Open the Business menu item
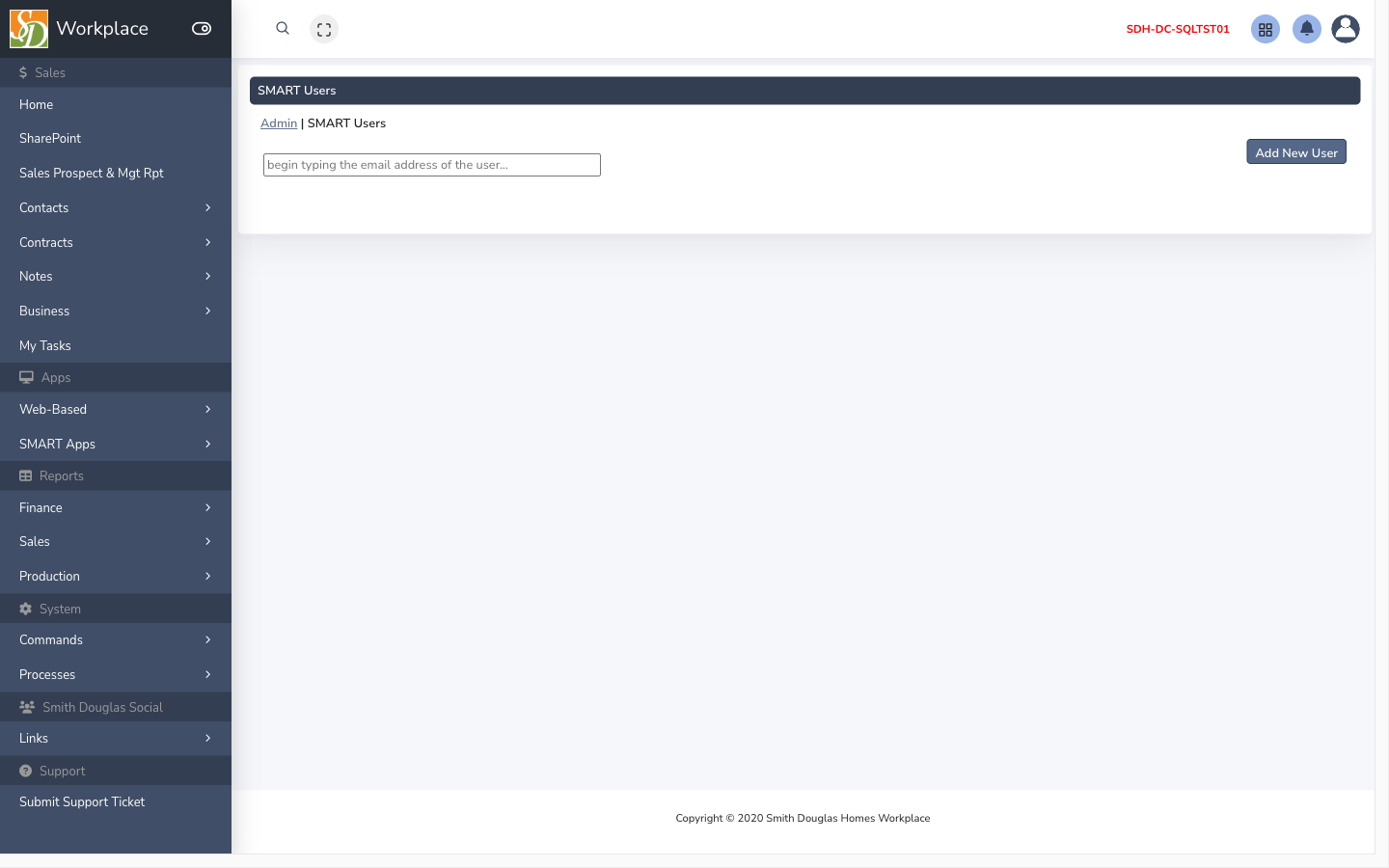Image resolution: width=1389 pixels, height=868 pixels. (x=116, y=311)
